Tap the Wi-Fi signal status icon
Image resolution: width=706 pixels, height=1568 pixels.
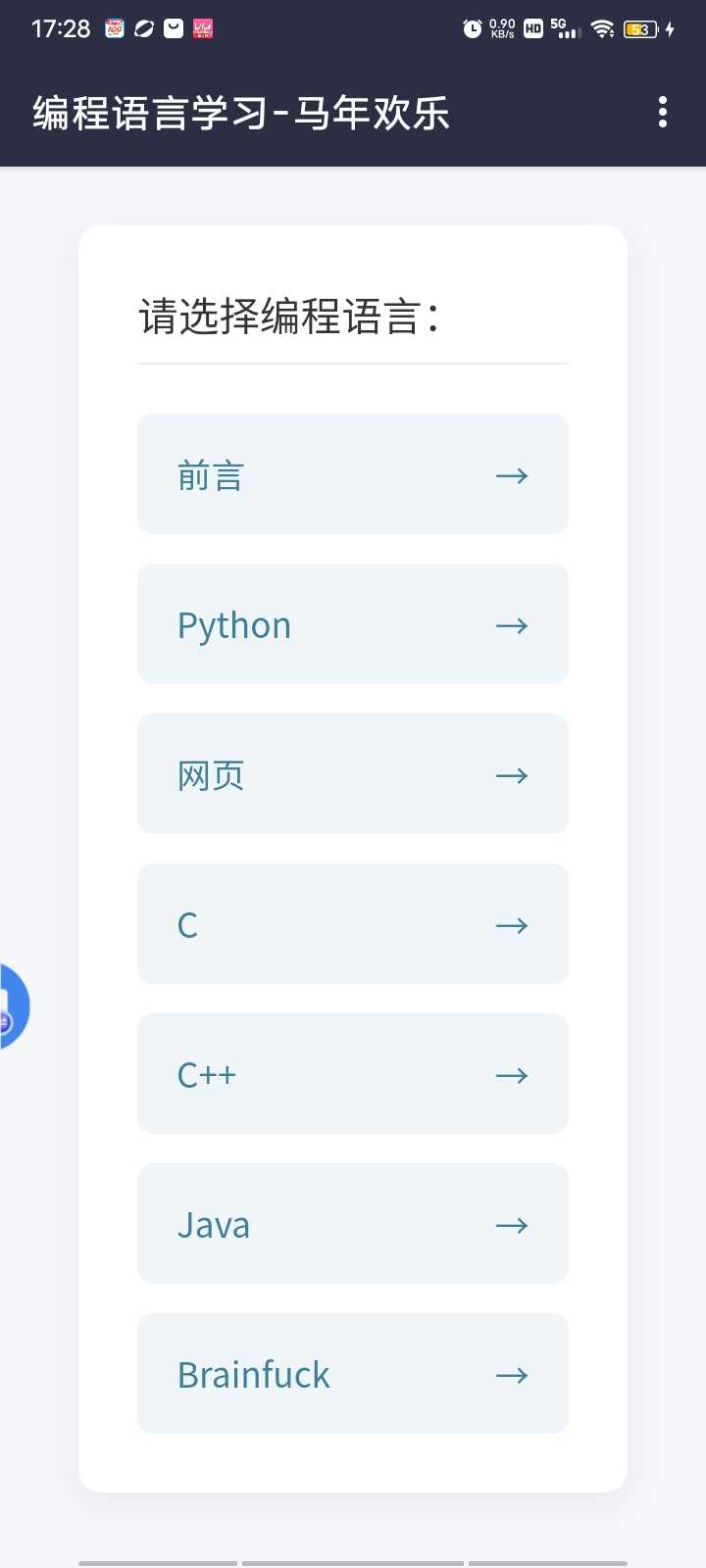click(x=603, y=28)
